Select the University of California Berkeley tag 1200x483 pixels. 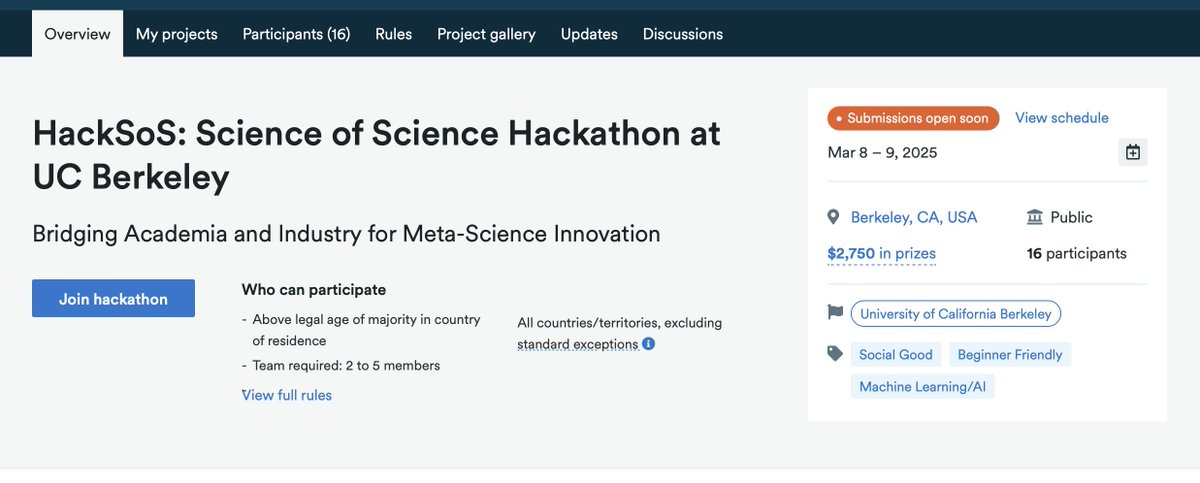[x=956, y=314]
